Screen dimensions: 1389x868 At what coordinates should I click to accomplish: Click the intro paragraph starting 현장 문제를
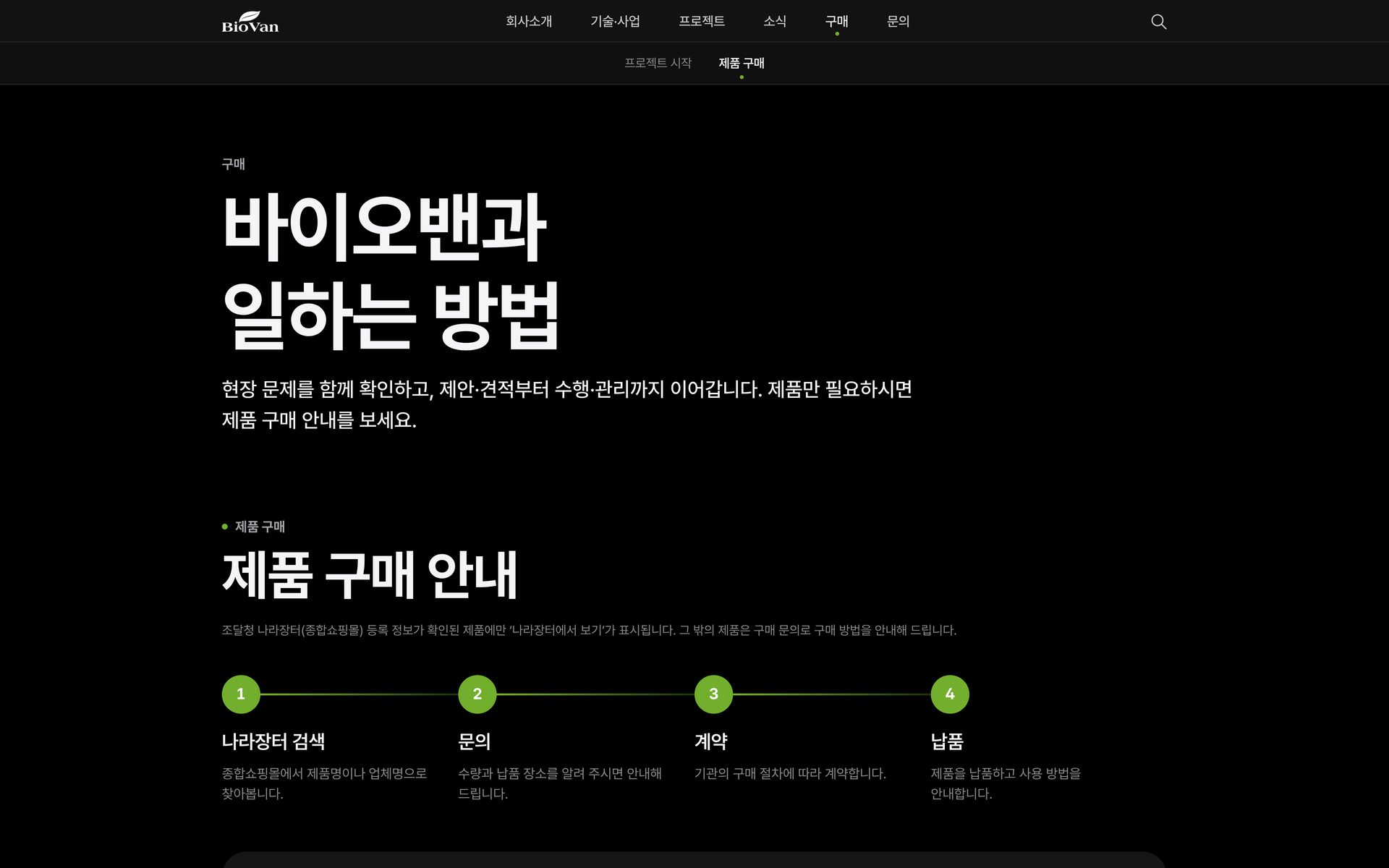[x=566, y=404]
